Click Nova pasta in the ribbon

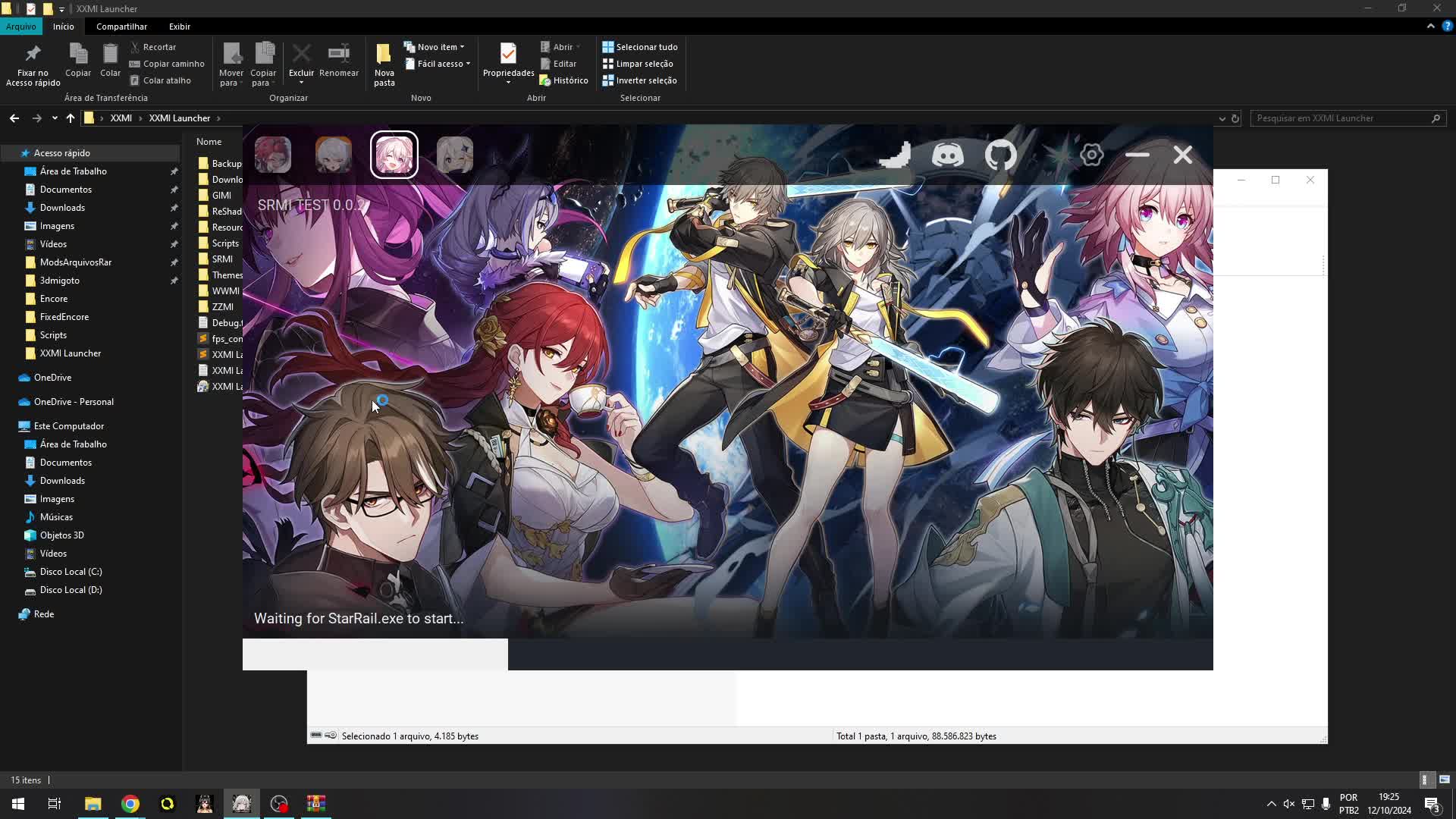[384, 64]
